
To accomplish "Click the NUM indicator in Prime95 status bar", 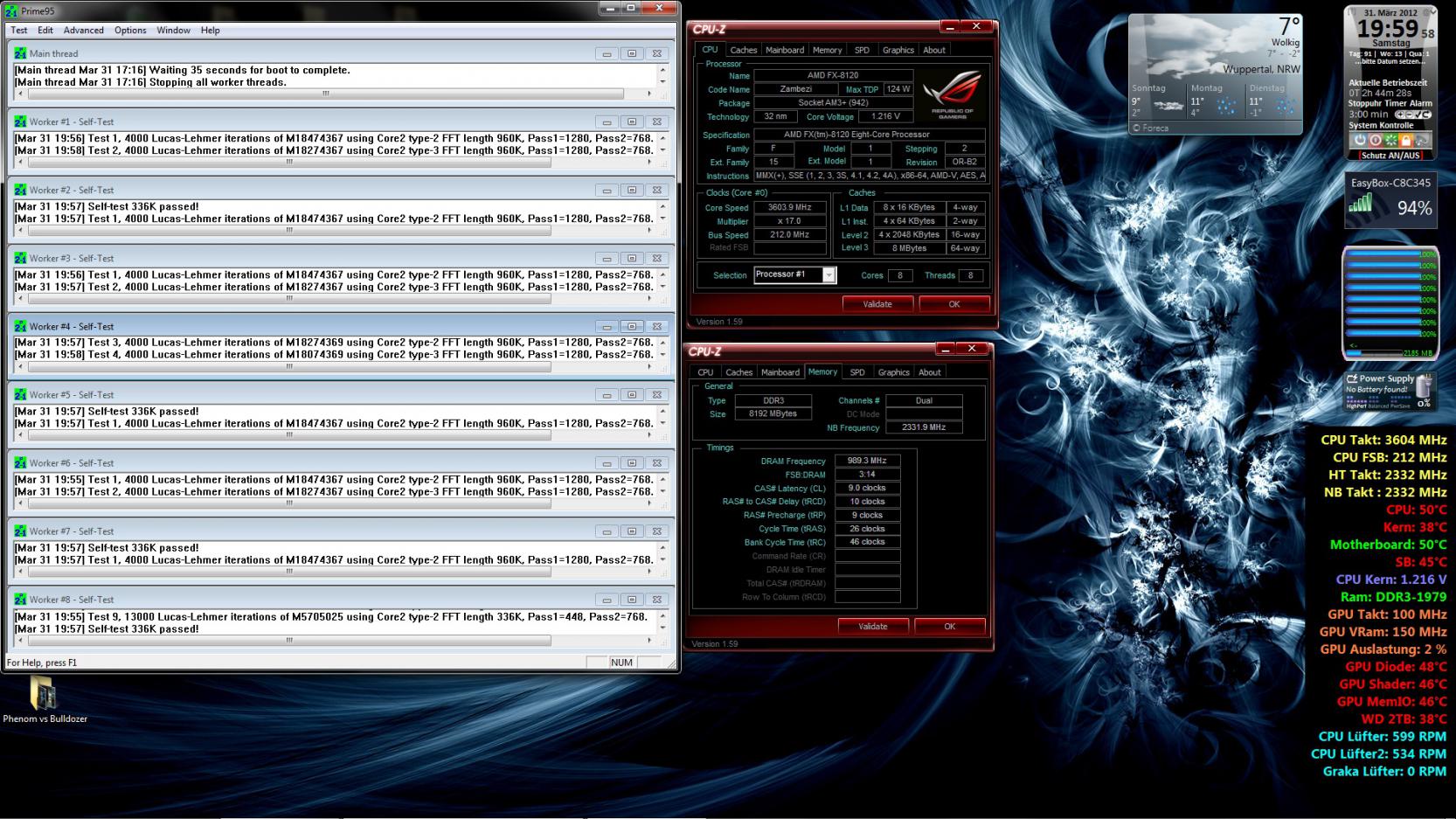I will pos(621,663).
